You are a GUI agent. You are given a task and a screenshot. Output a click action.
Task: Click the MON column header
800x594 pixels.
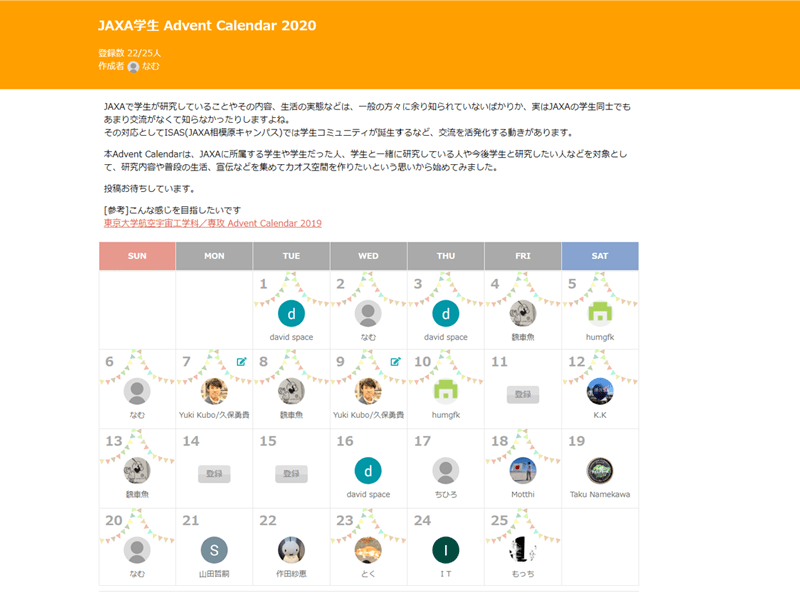coord(214,256)
